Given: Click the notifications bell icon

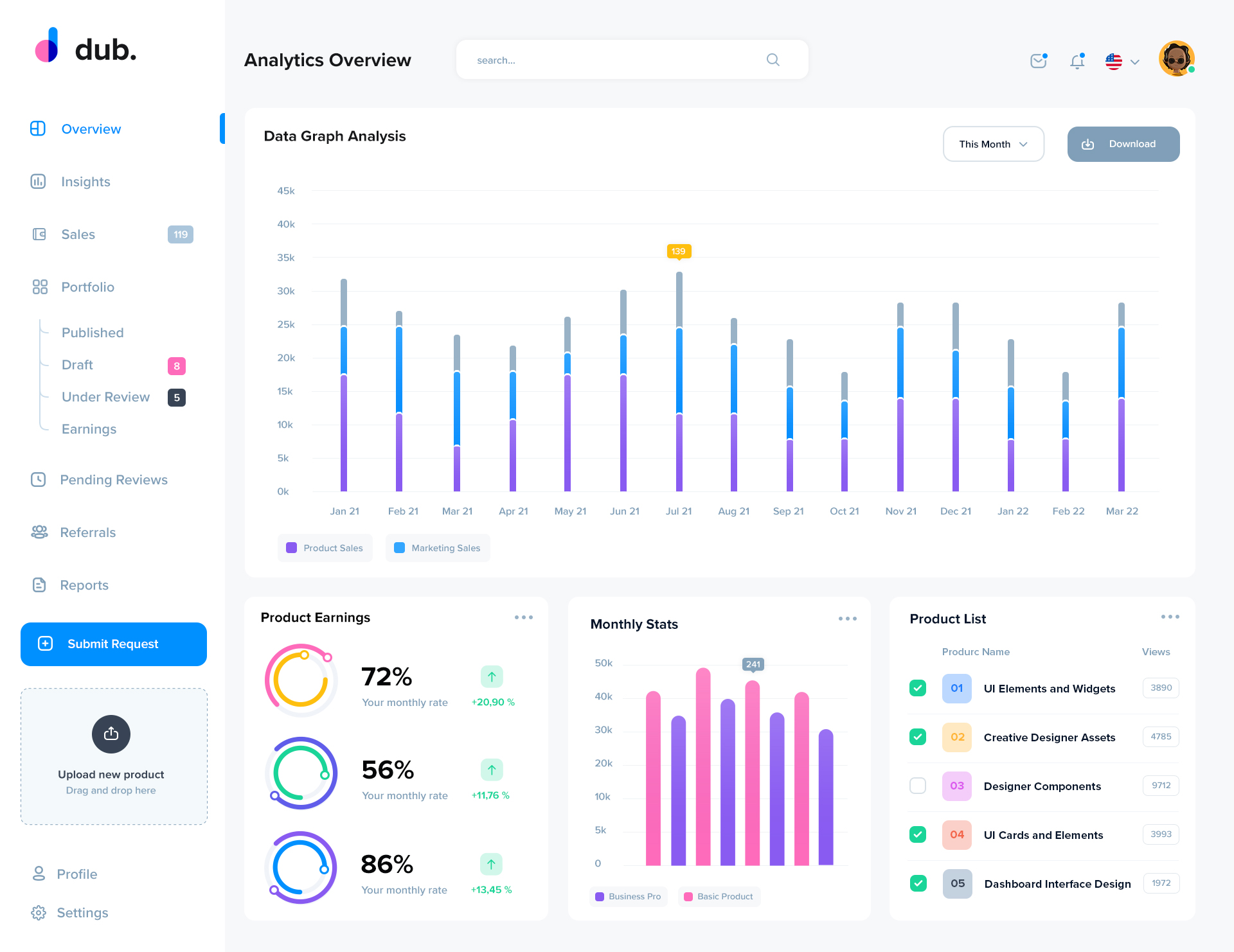Looking at the screenshot, I should coord(1077,61).
